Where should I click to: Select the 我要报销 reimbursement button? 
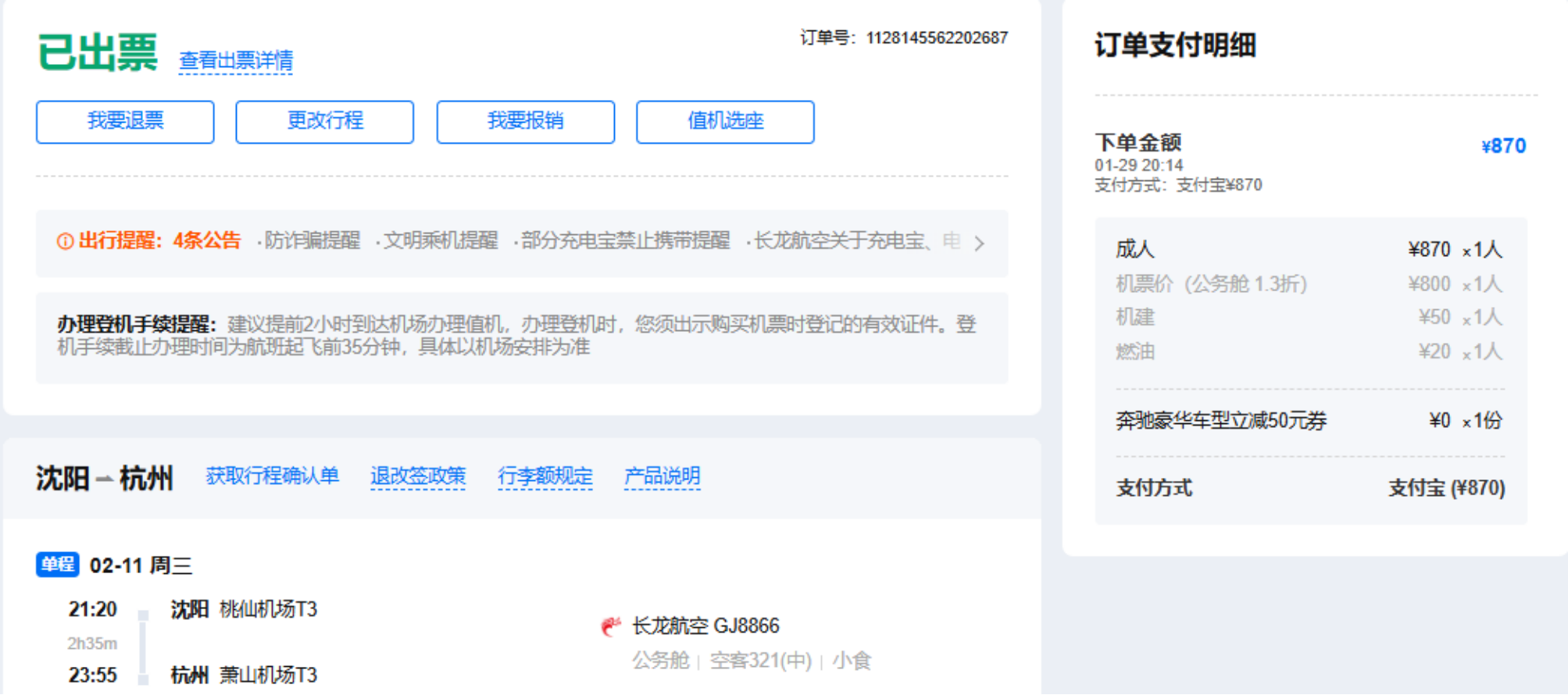[x=525, y=122]
